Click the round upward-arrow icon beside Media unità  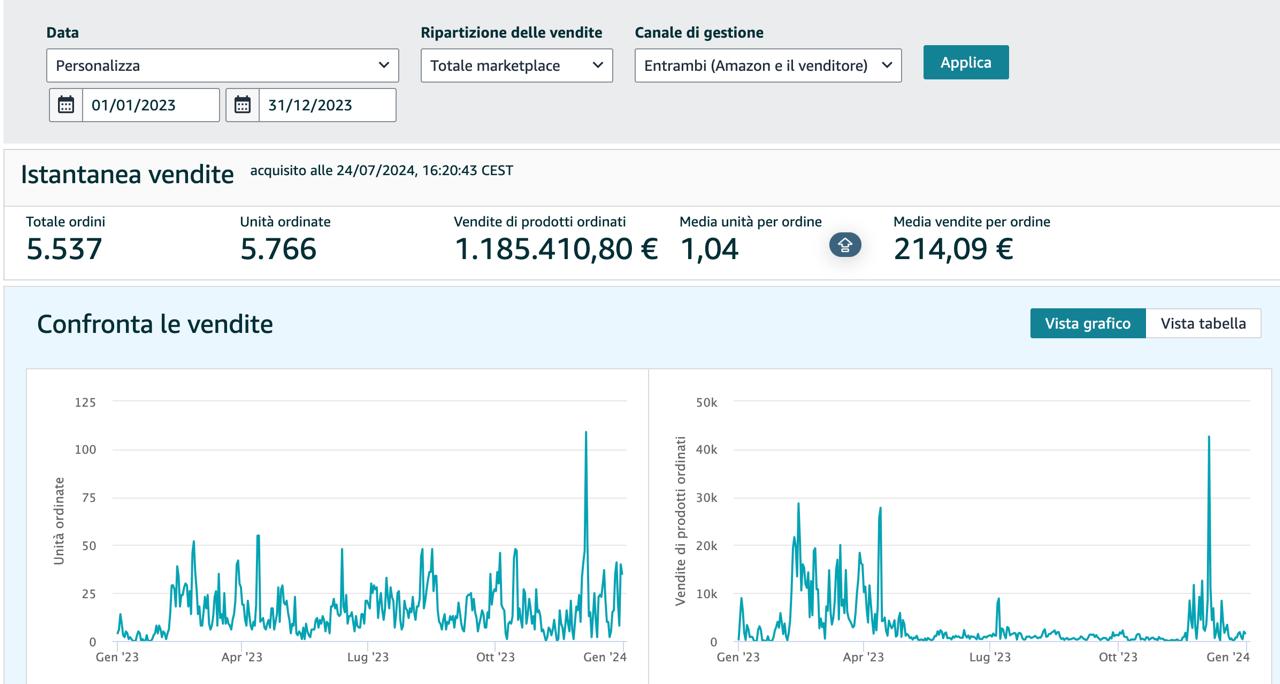pyautogui.click(x=844, y=245)
